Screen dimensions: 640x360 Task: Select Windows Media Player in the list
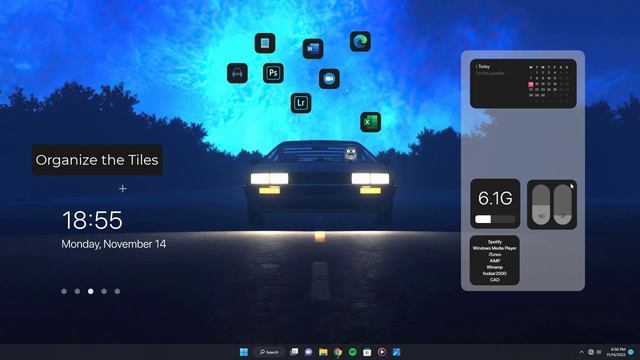pyautogui.click(x=495, y=248)
